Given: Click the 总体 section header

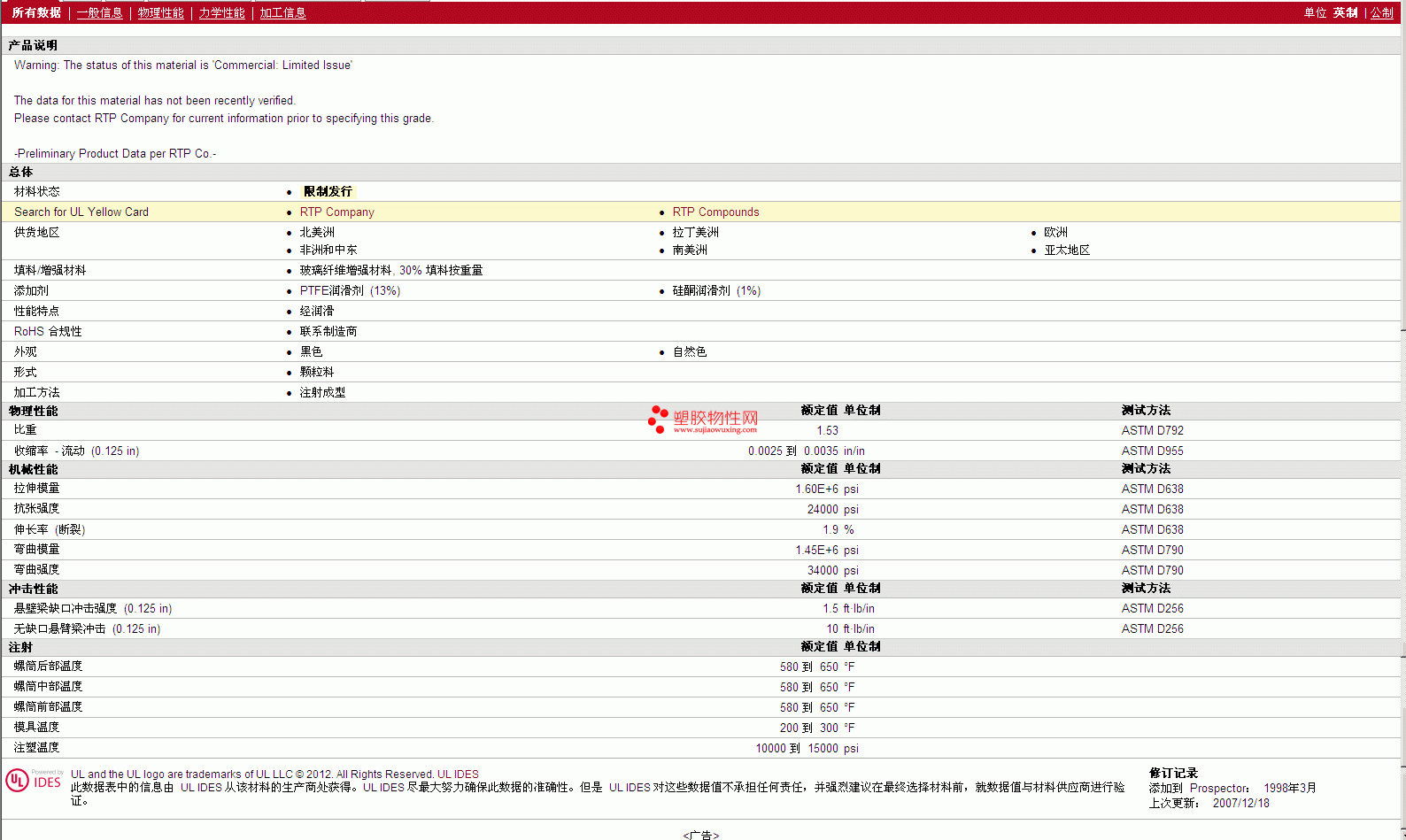Looking at the screenshot, I should [x=20, y=172].
